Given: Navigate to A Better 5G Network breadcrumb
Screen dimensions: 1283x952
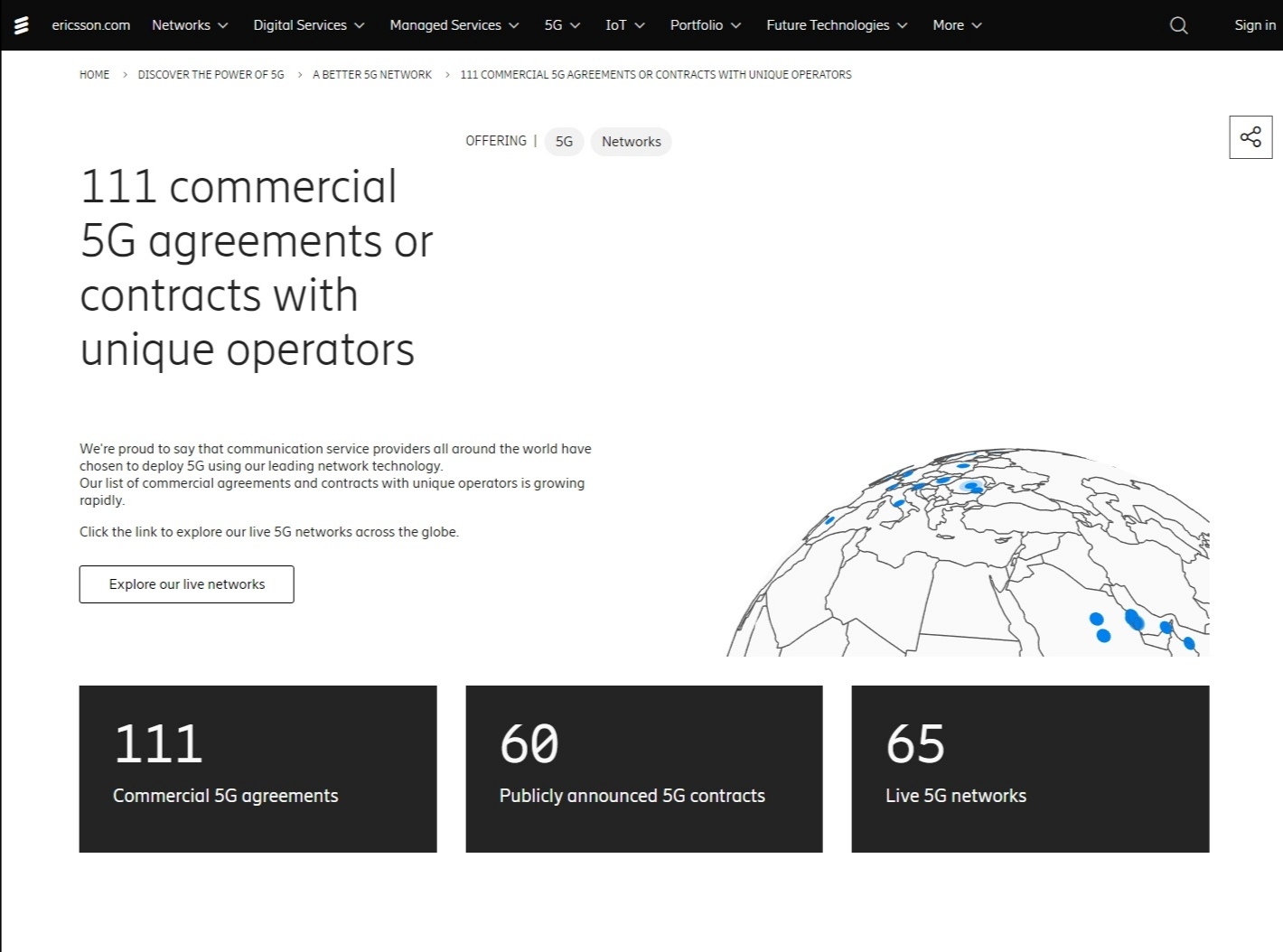Looking at the screenshot, I should click(x=372, y=75).
